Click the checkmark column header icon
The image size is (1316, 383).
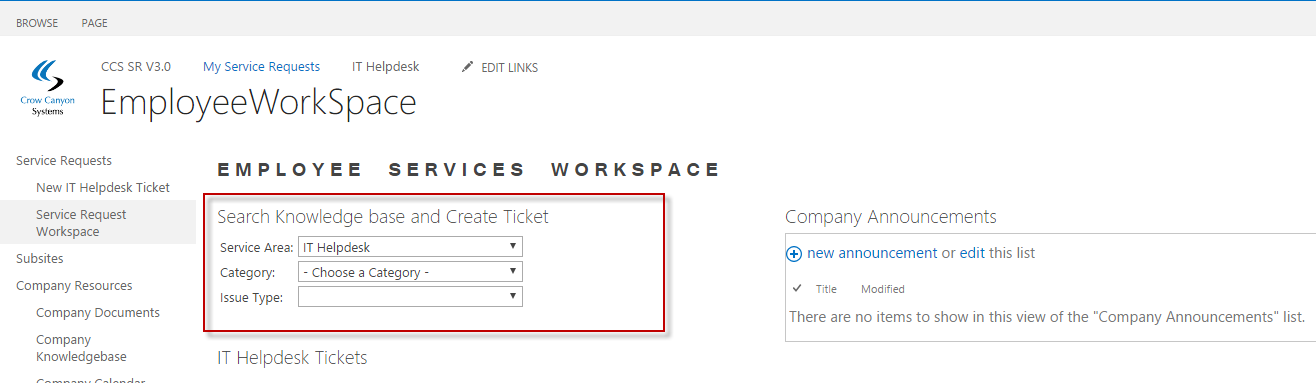click(797, 289)
